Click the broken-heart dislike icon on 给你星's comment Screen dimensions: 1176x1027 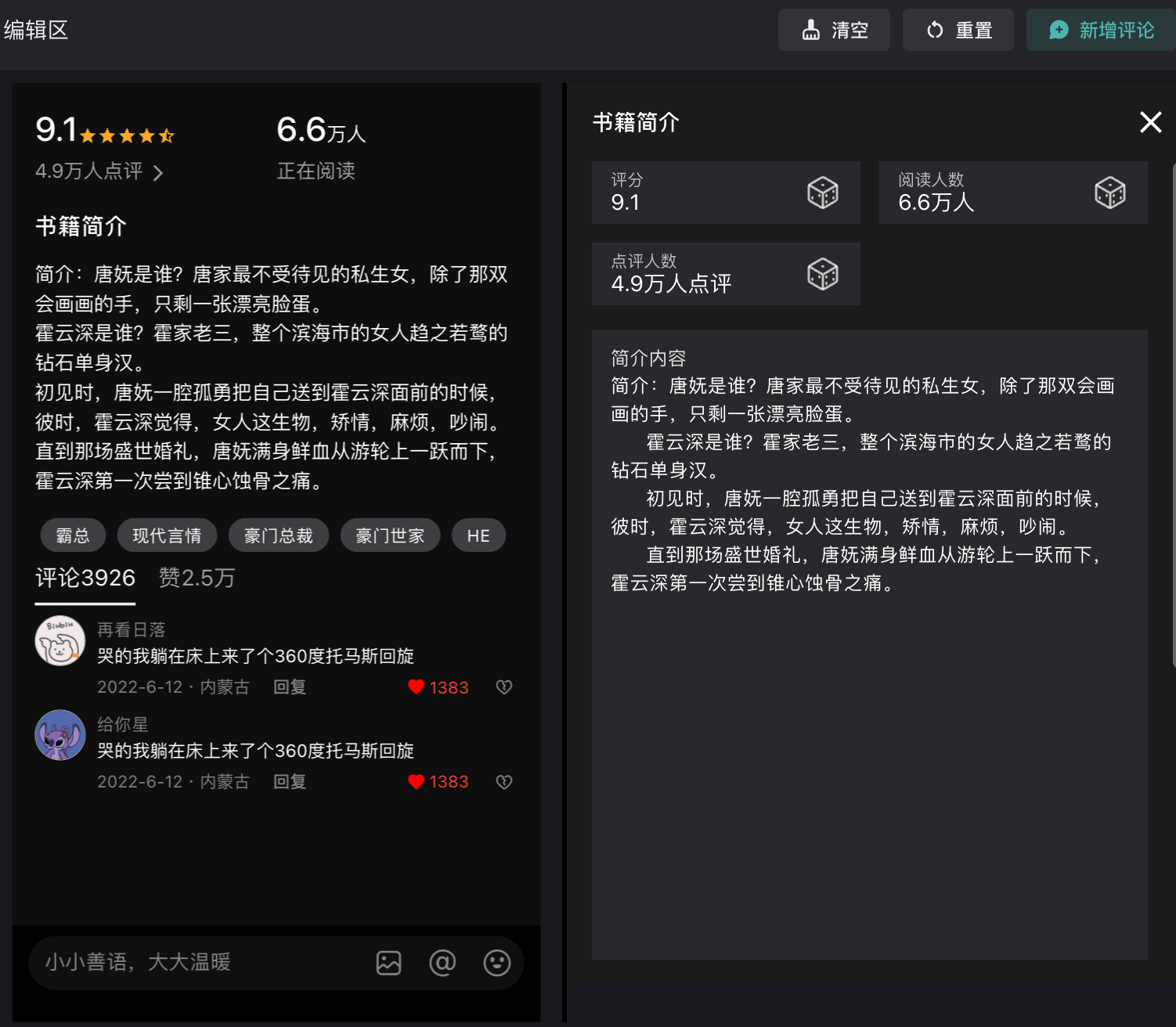503,782
